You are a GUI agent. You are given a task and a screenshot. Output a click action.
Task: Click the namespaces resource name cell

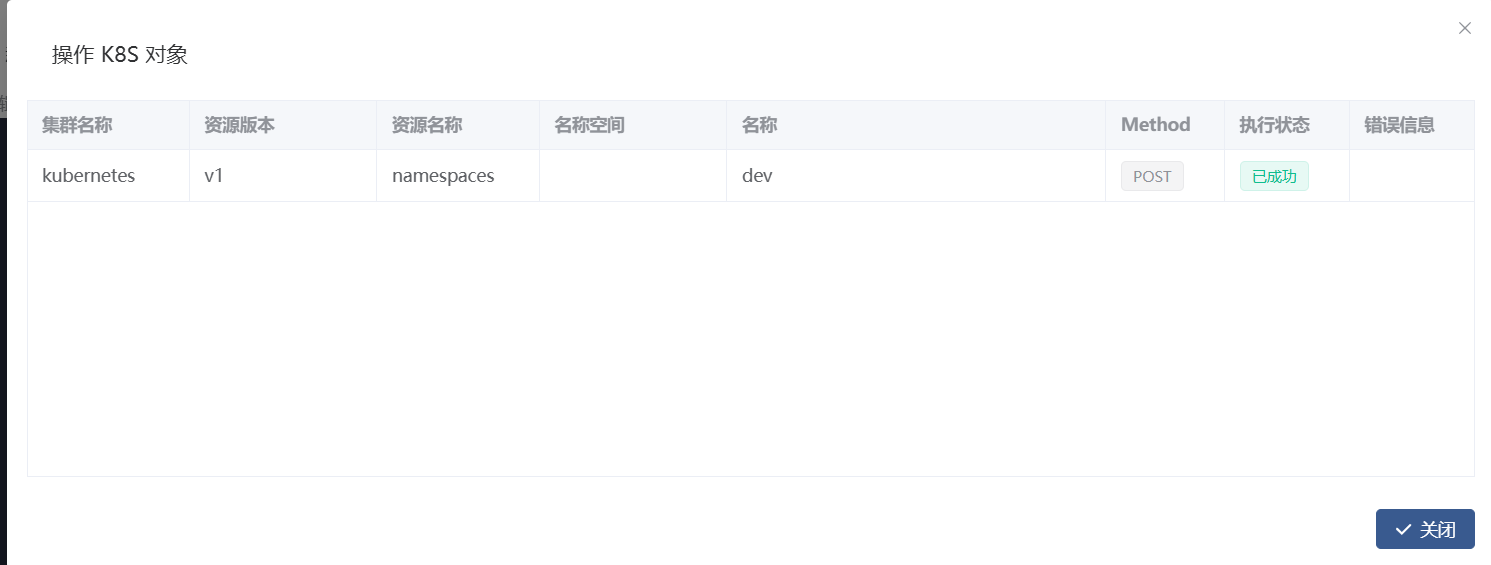tap(458, 176)
